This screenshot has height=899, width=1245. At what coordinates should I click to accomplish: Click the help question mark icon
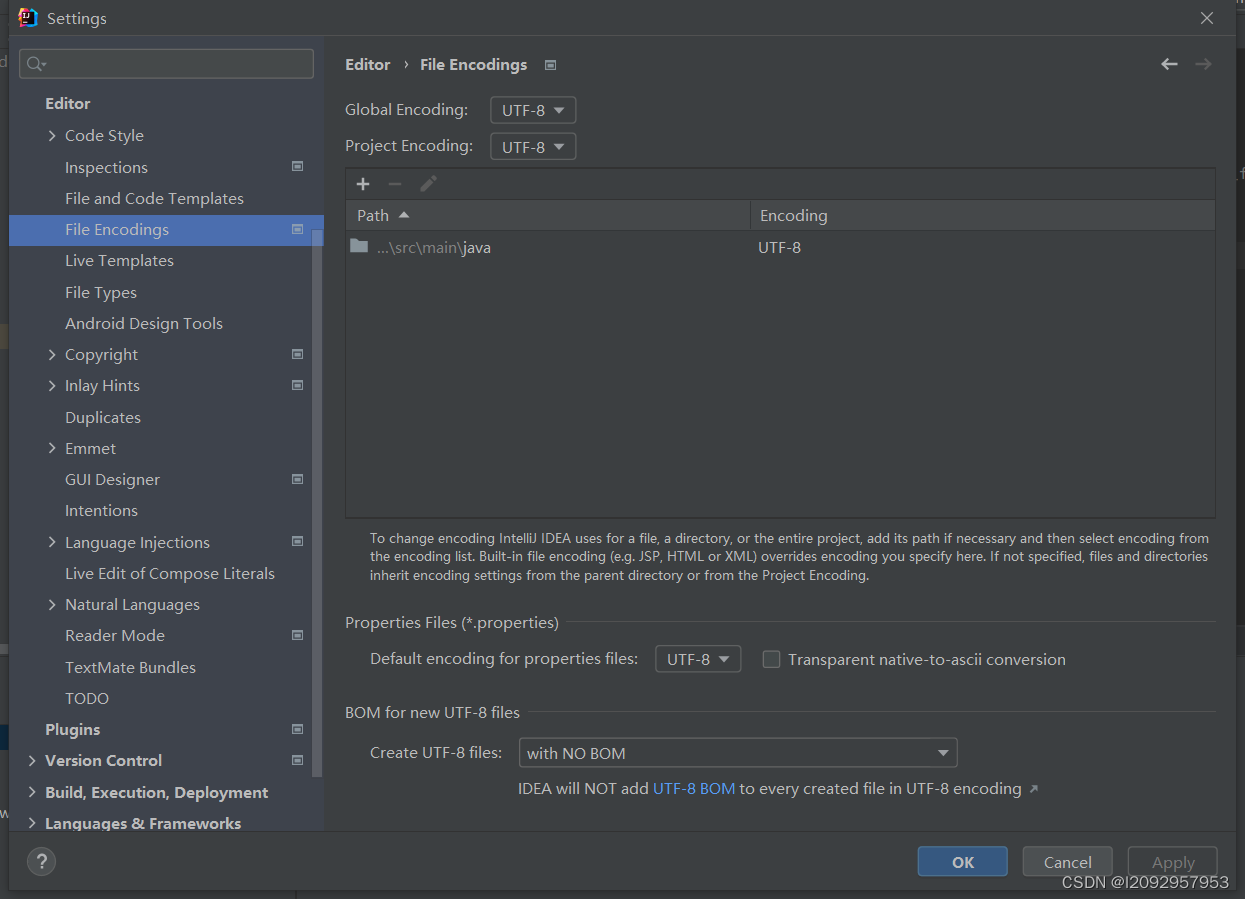pos(41,861)
